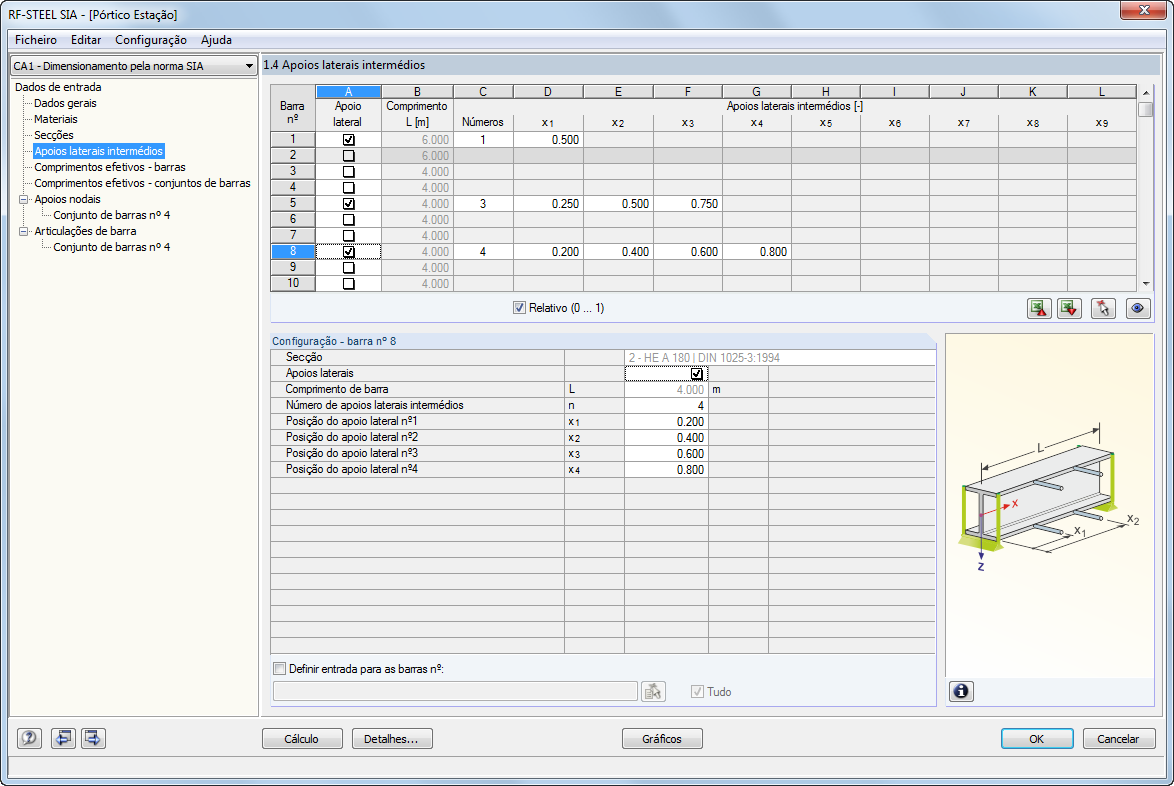Toggle the Relativo (0 ... 1) checkbox
1174x786 pixels.
519,308
